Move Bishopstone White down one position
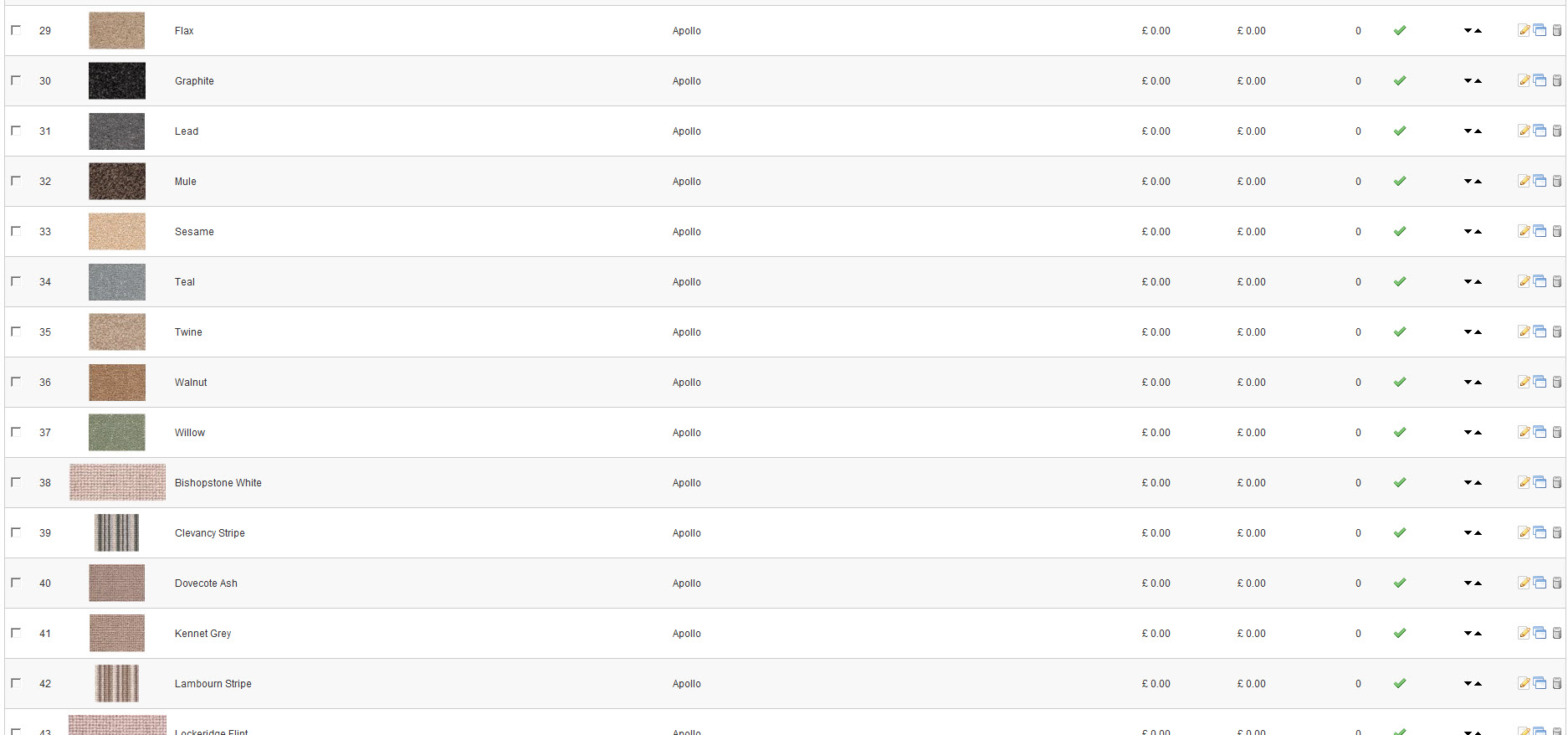1568x735 pixels. pyautogui.click(x=1468, y=483)
